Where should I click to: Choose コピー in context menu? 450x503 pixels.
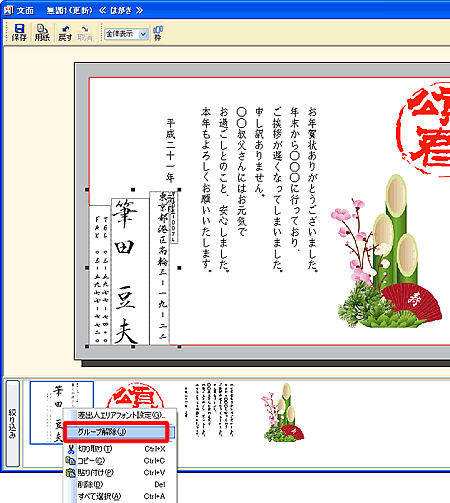[x=121, y=461]
